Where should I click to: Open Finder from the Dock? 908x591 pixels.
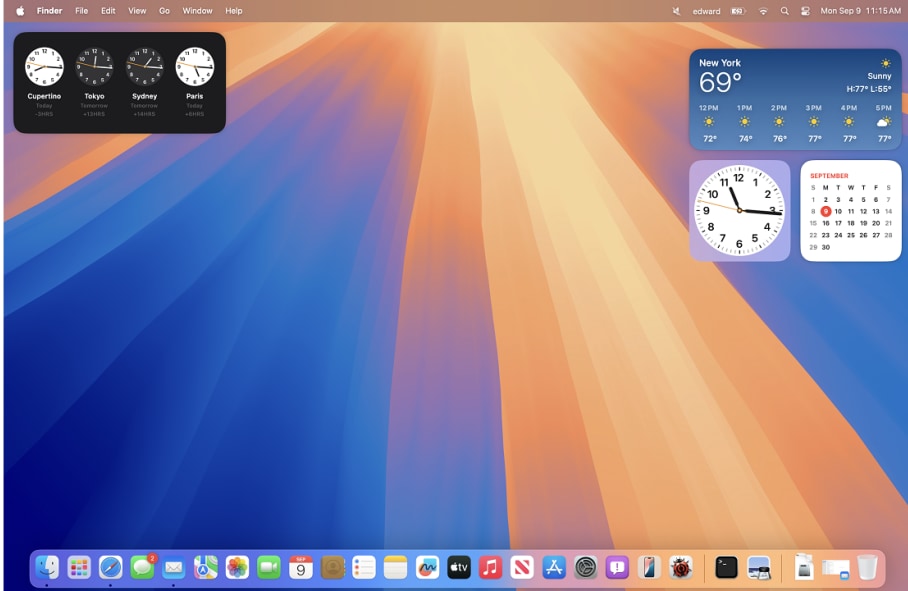tap(47, 567)
